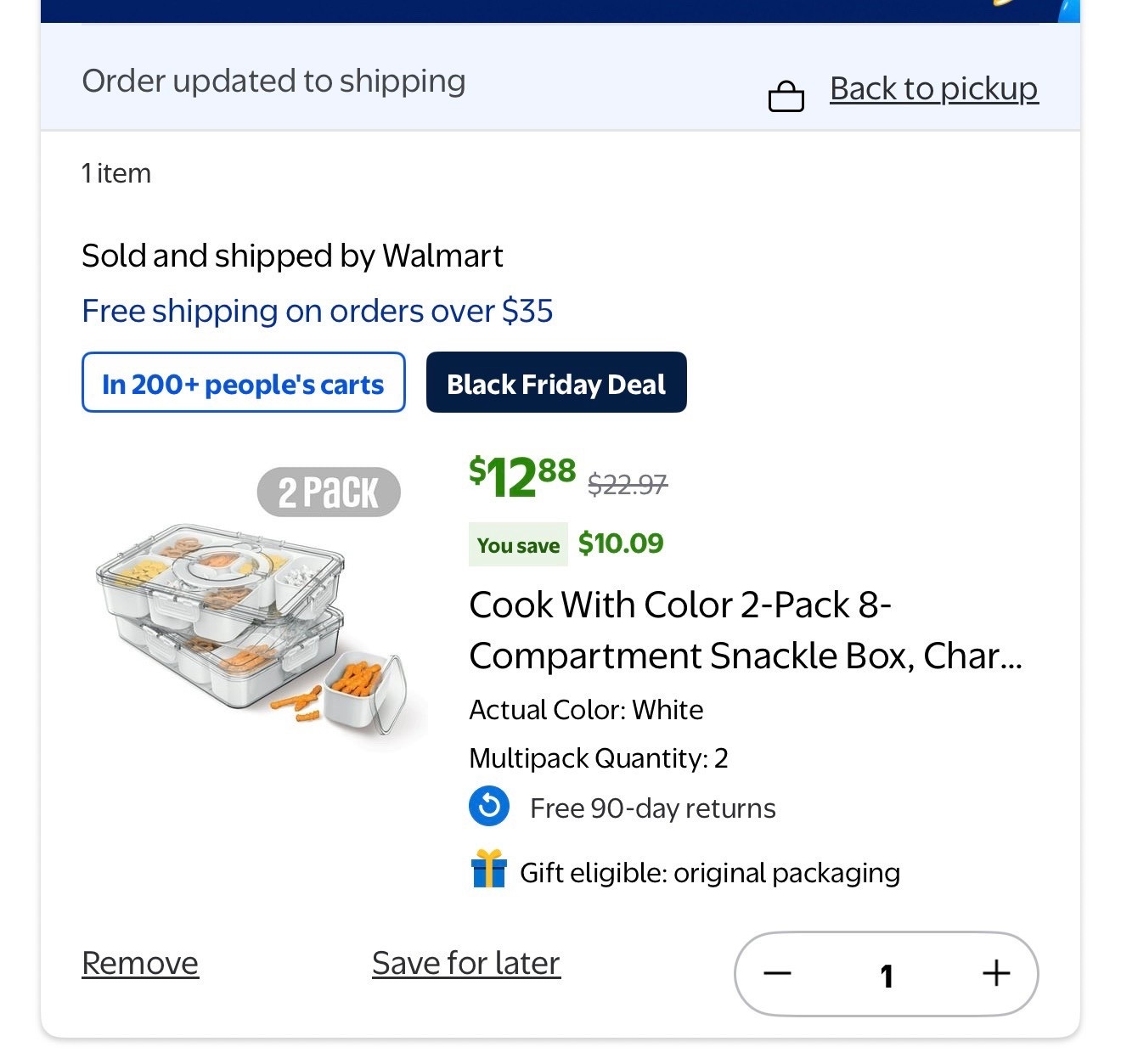The image size is (1121, 1064).
Task: Tap the Order updated to shipping banner
Action: pyautogui.click(x=273, y=82)
